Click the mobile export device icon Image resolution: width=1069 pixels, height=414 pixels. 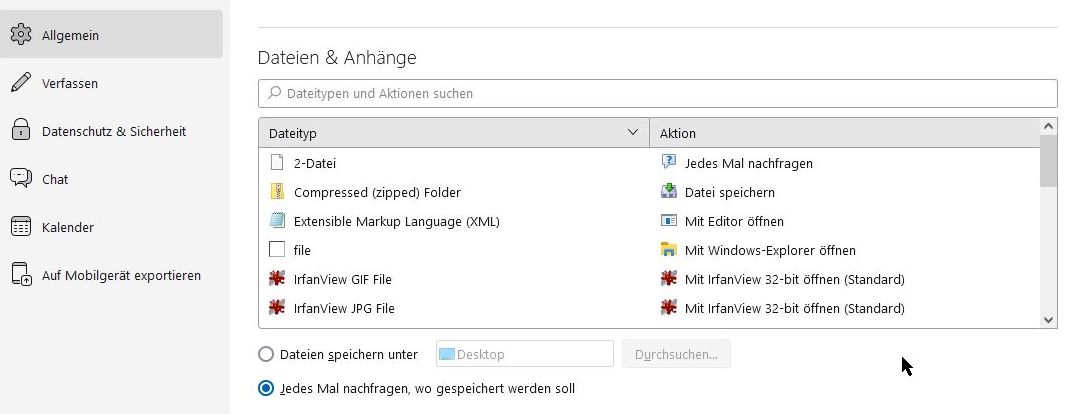pos(21,275)
